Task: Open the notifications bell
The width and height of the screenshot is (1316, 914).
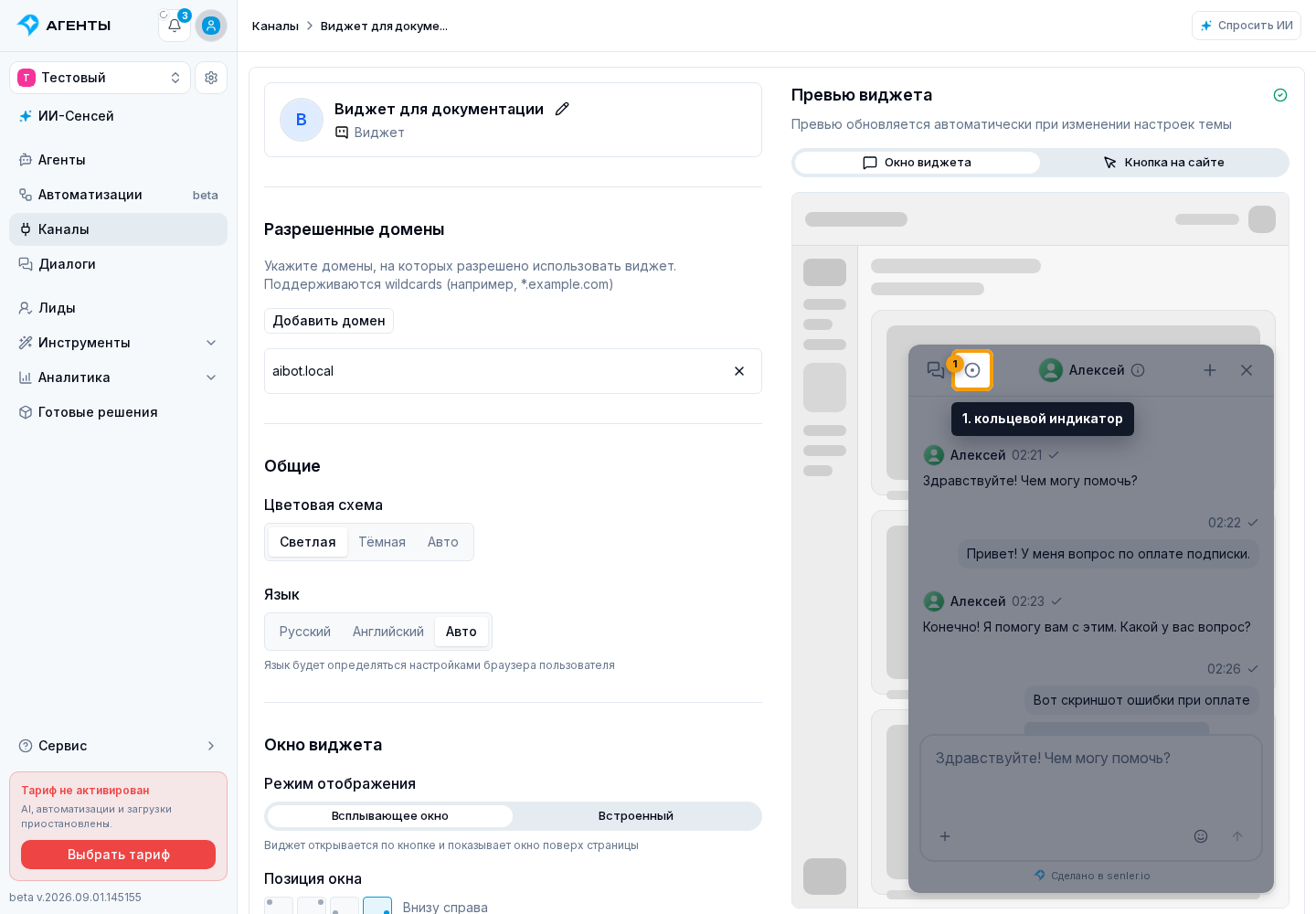Action: pyautogui.click(x=175, y=26)
